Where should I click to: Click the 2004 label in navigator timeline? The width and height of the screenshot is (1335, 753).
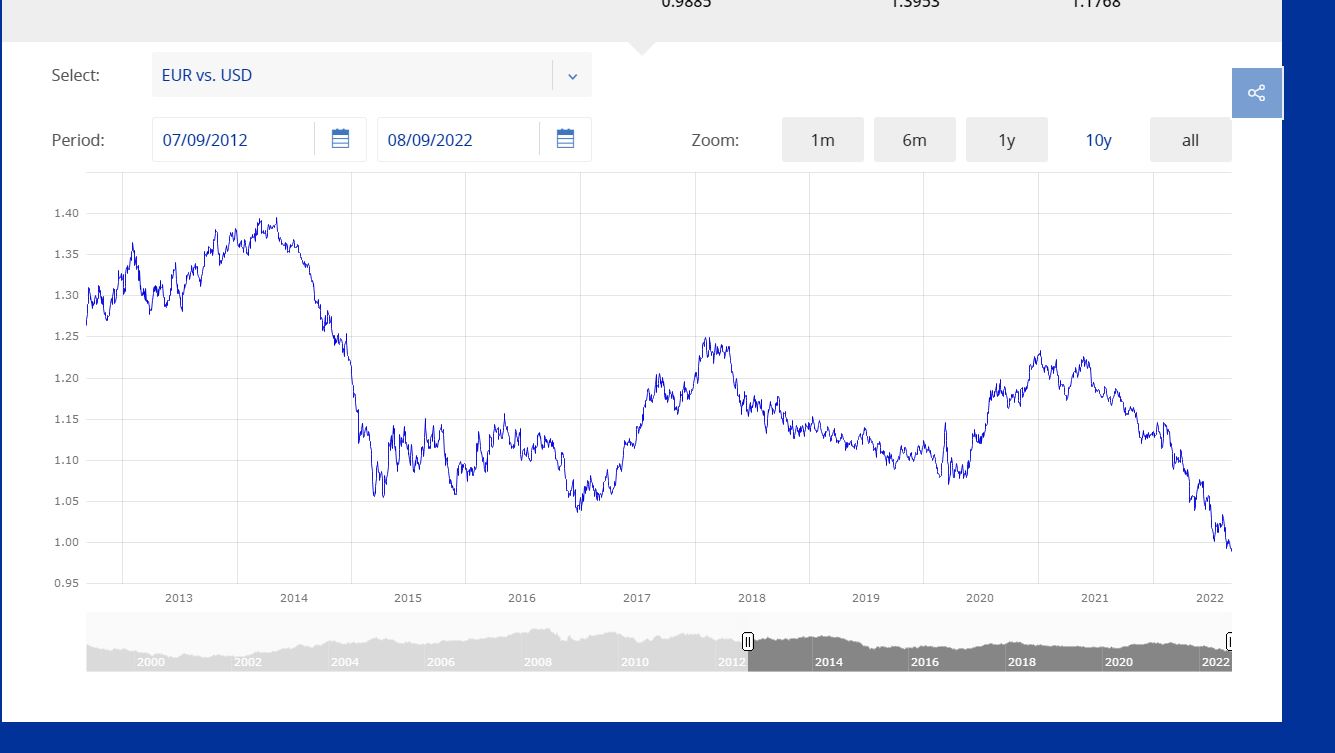point(344,662)
